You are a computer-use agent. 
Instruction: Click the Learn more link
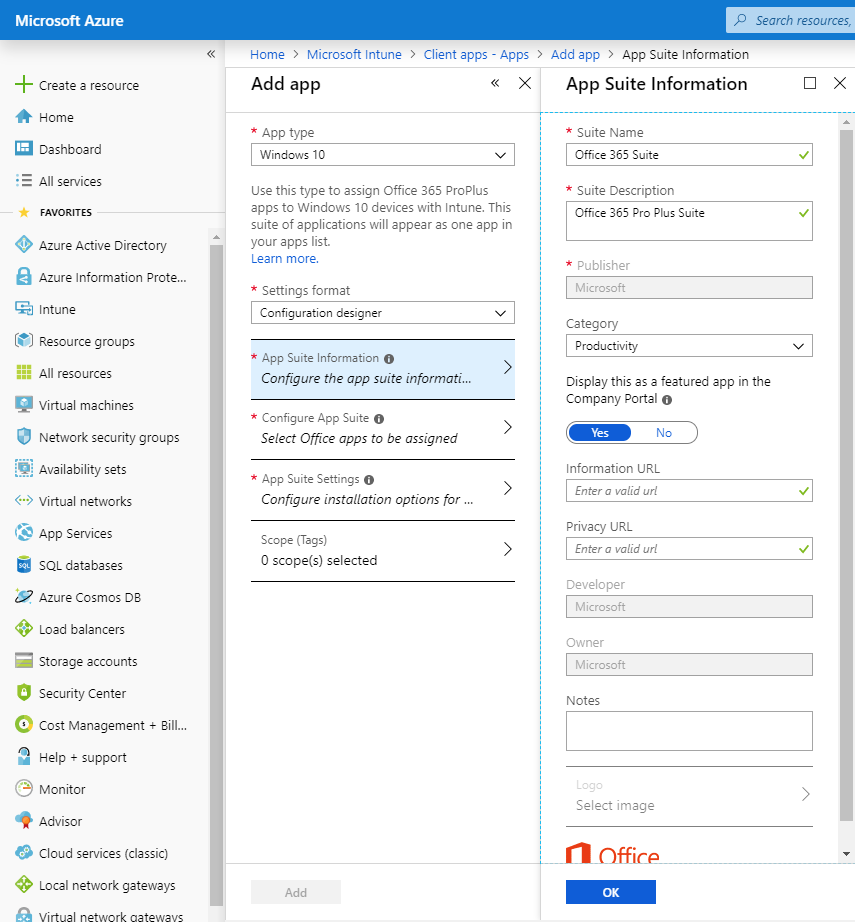pyautogui.click(x=285, y=259)
